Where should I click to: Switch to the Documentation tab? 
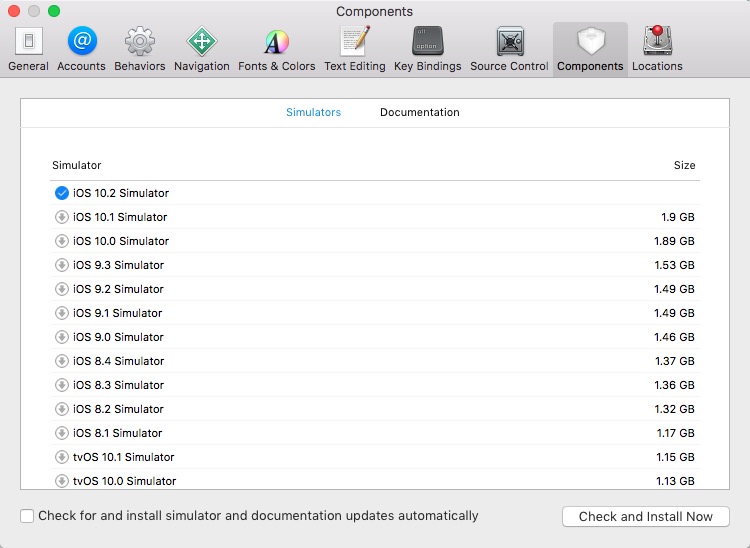tap(419, 112)
